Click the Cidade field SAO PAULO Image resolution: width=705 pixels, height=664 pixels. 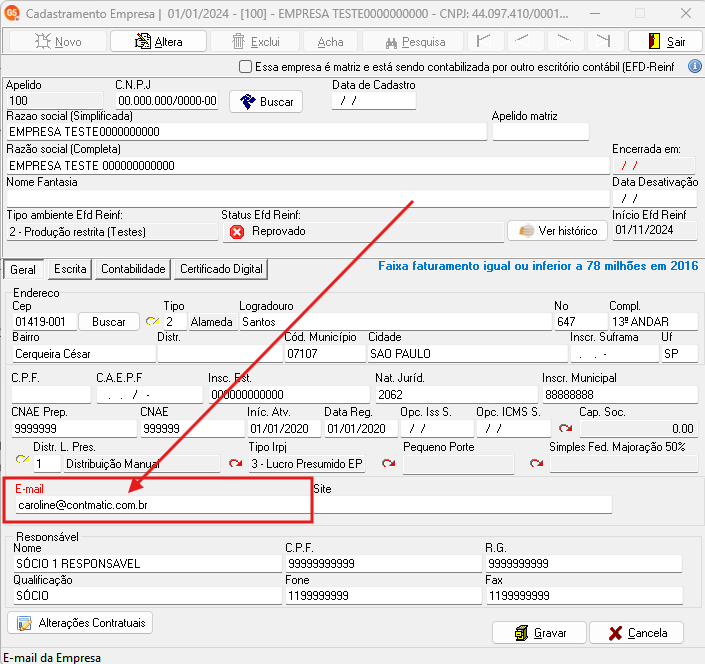pyautogui.click(x=468, y=354)
